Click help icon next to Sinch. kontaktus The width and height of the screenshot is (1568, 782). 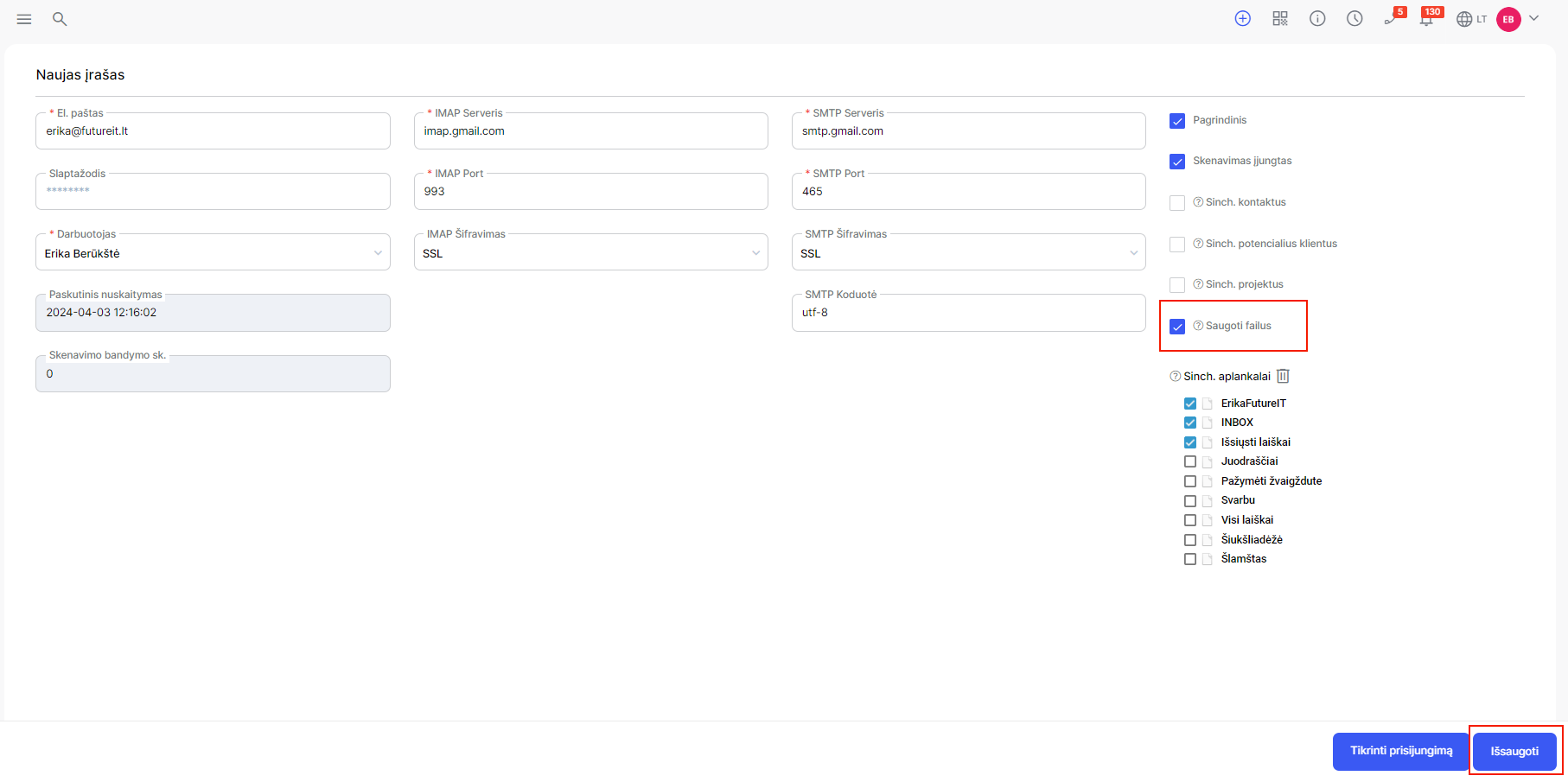coord(1198,202)
